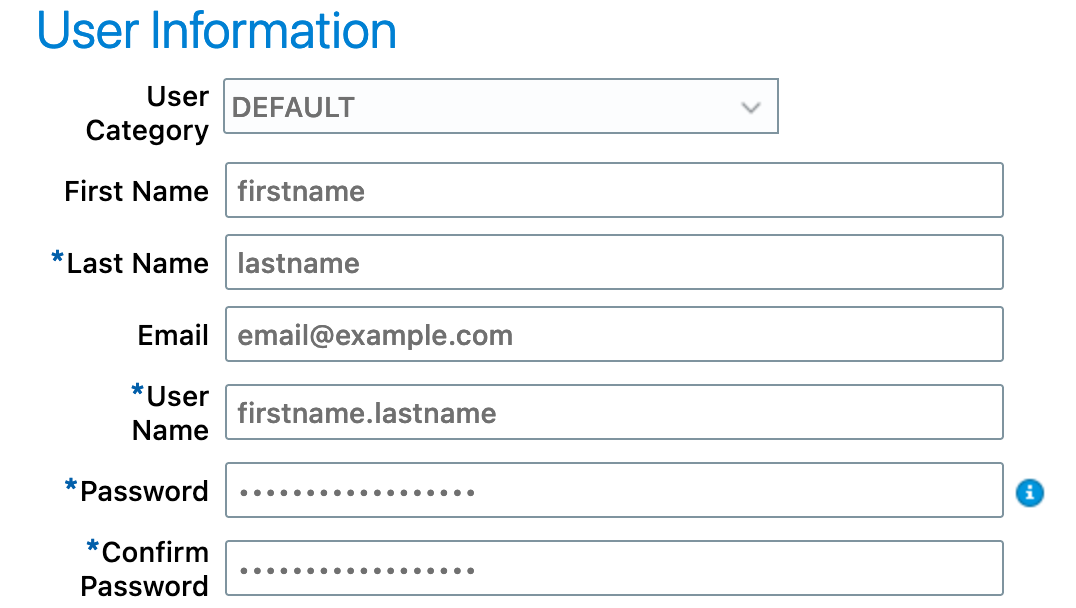Click the User Information heading

coord(217,30)
